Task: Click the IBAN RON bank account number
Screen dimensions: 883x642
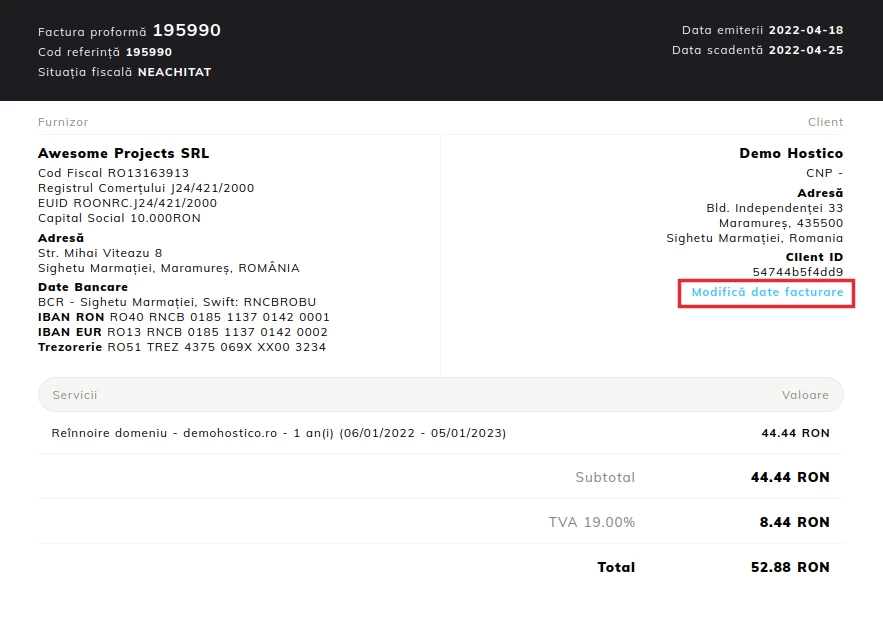Action: 183,317
